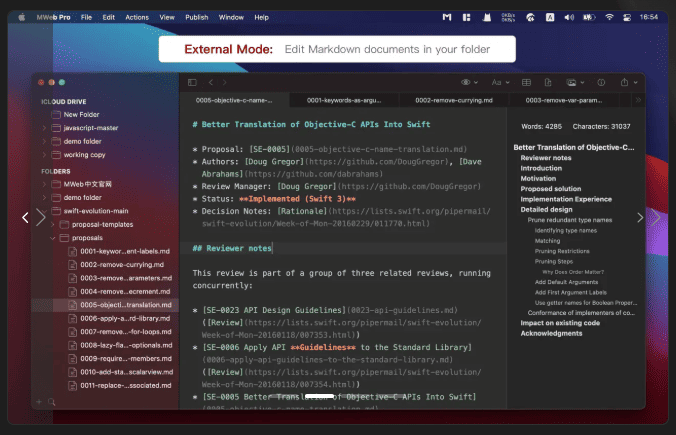Click the grid layout menu bar icon
Image resolution: width=676 pixels, height=435 pixels.
click(x=466, y=17)
